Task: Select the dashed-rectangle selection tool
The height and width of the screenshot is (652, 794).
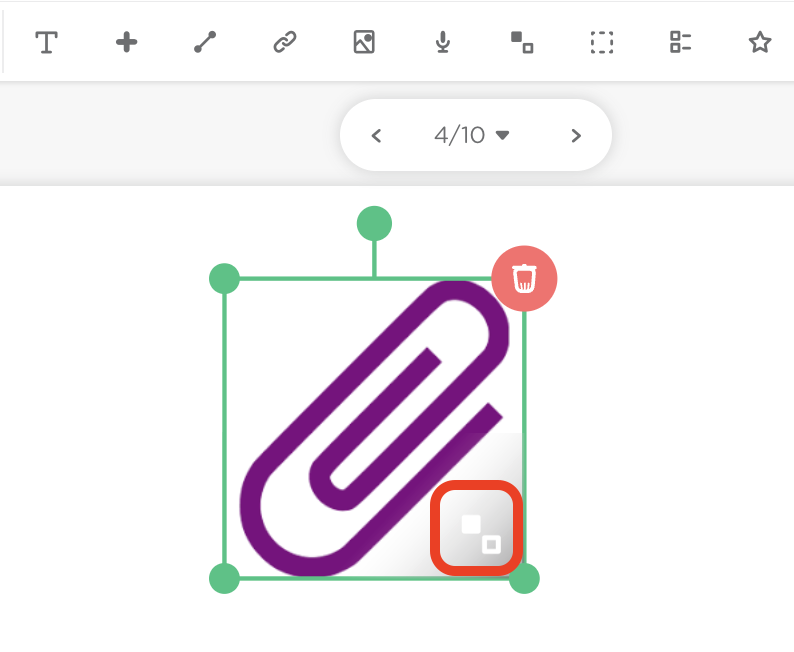Action: point(602,42)
